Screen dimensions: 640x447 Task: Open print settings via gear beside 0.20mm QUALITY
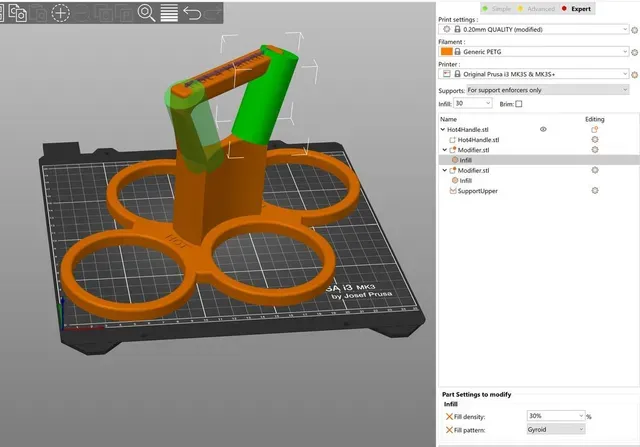click(634, 30)
